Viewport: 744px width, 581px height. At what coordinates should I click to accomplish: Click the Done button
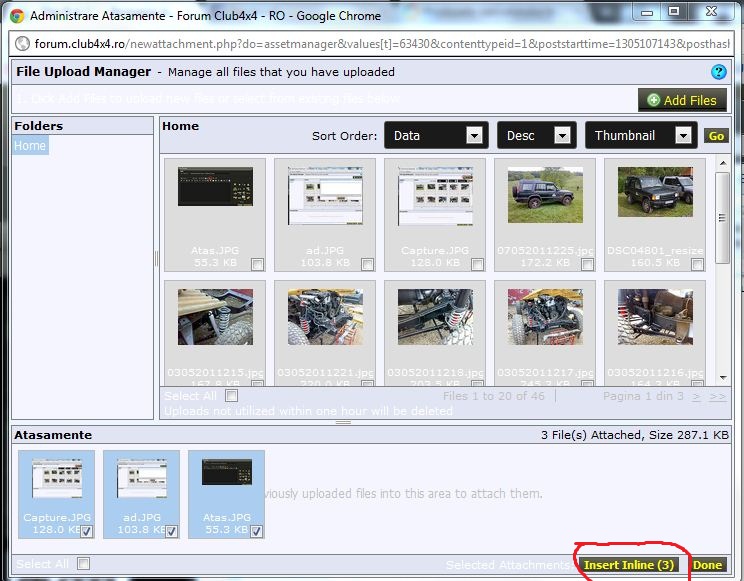coord(707,564)
